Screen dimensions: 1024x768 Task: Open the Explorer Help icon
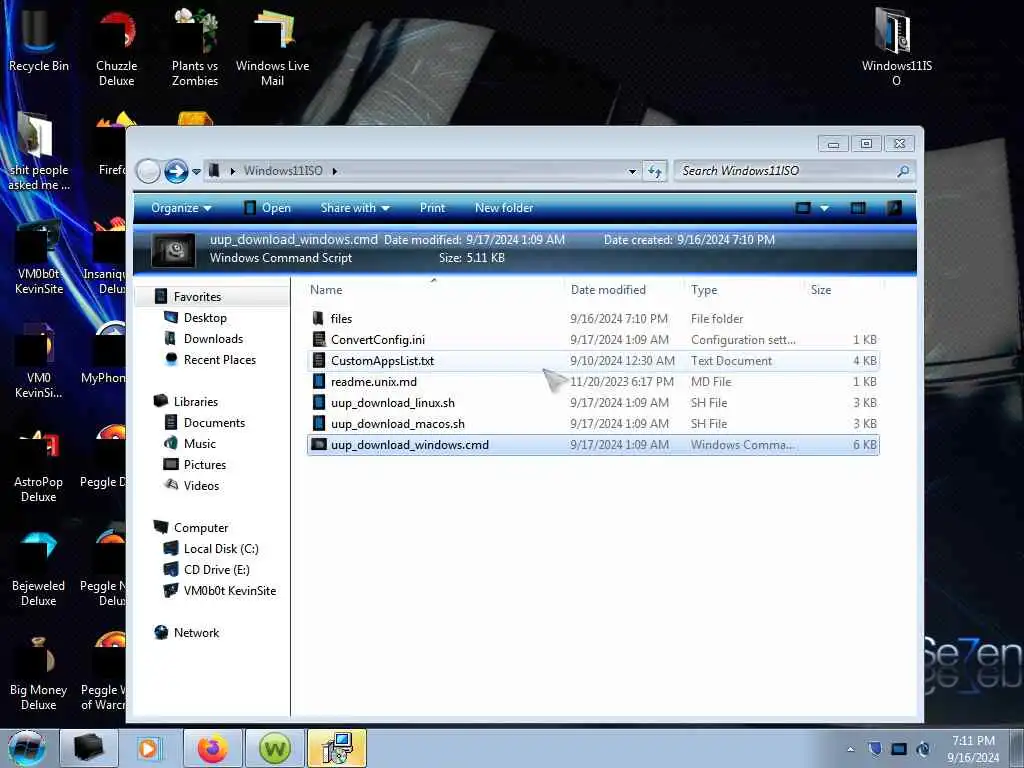894,208
